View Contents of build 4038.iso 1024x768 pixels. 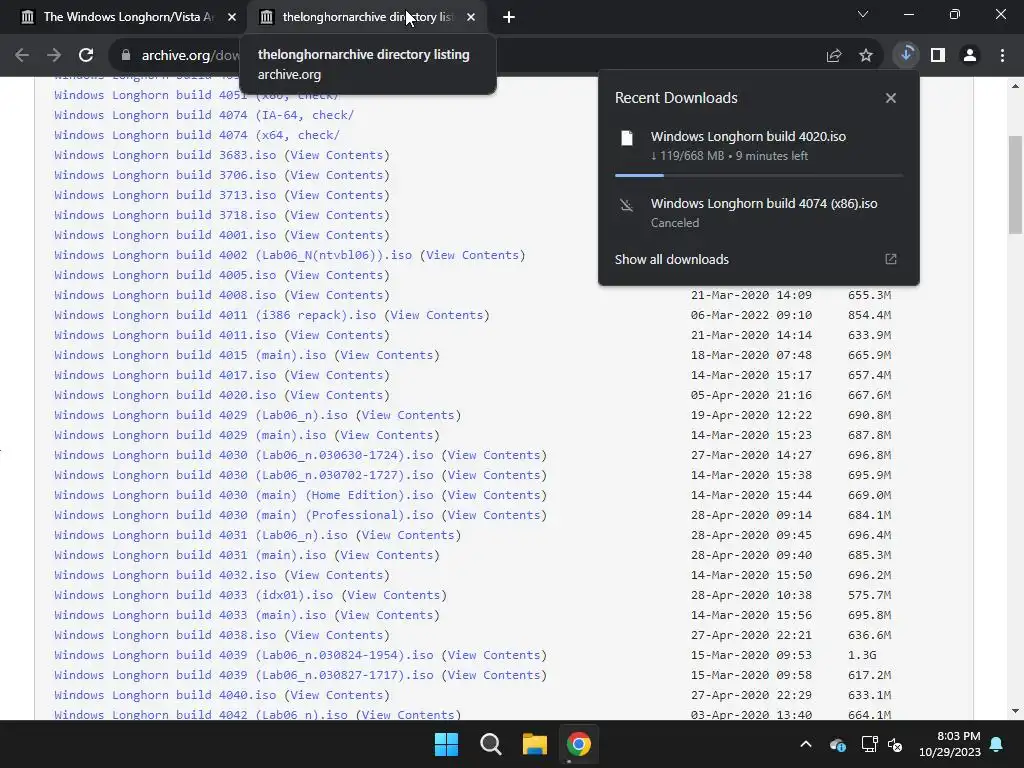[x=336, y=635]
